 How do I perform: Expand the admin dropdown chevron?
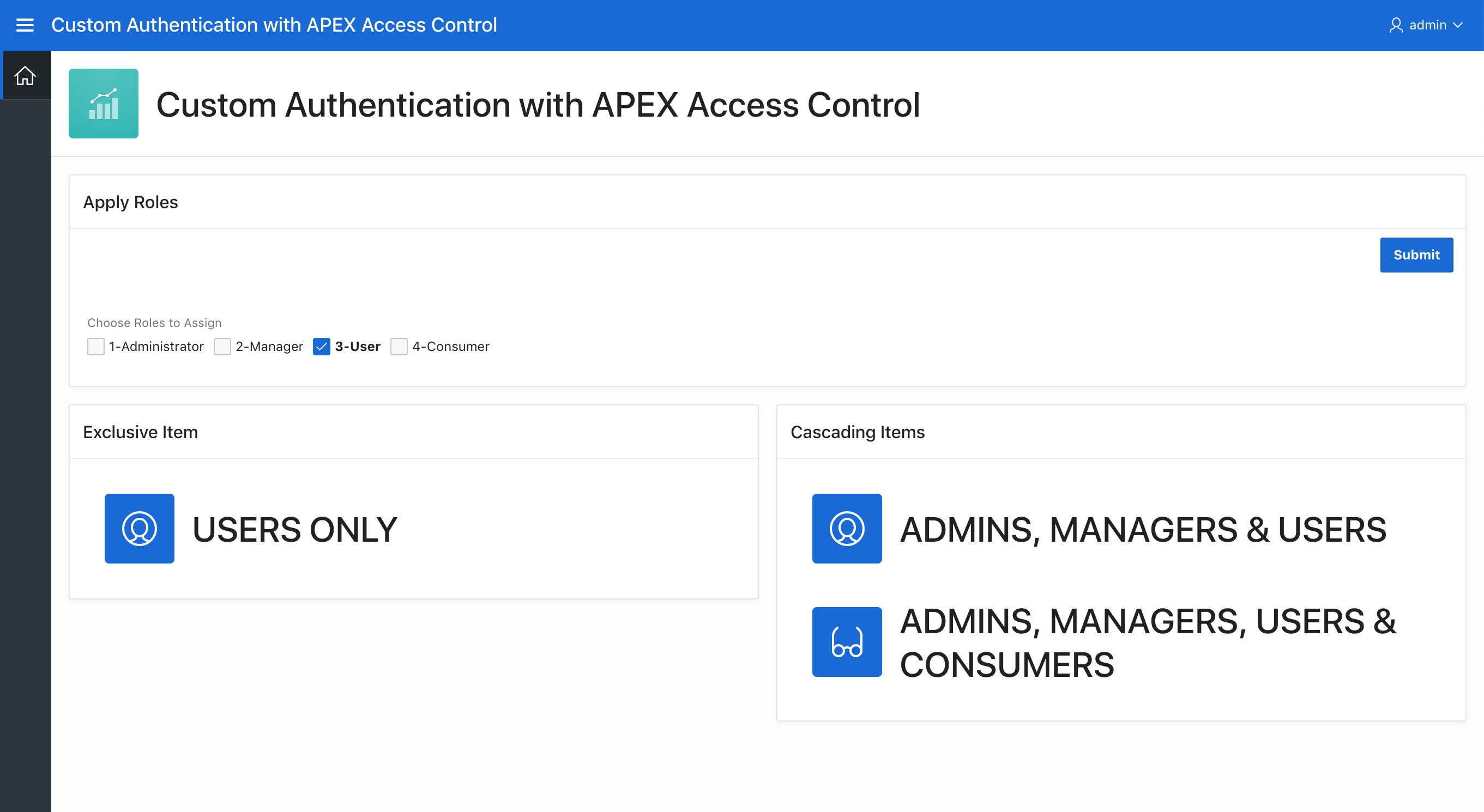1458,25
